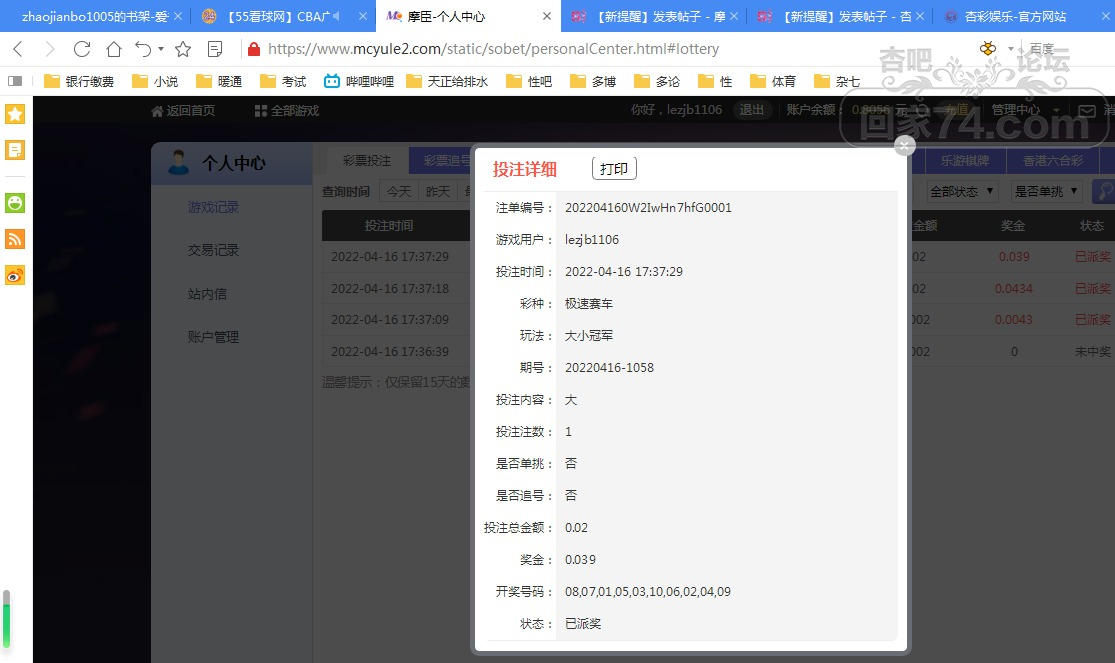Select 站内信 in sidebar
This screenshot has width=1115, height=663.
coord(207,294)
